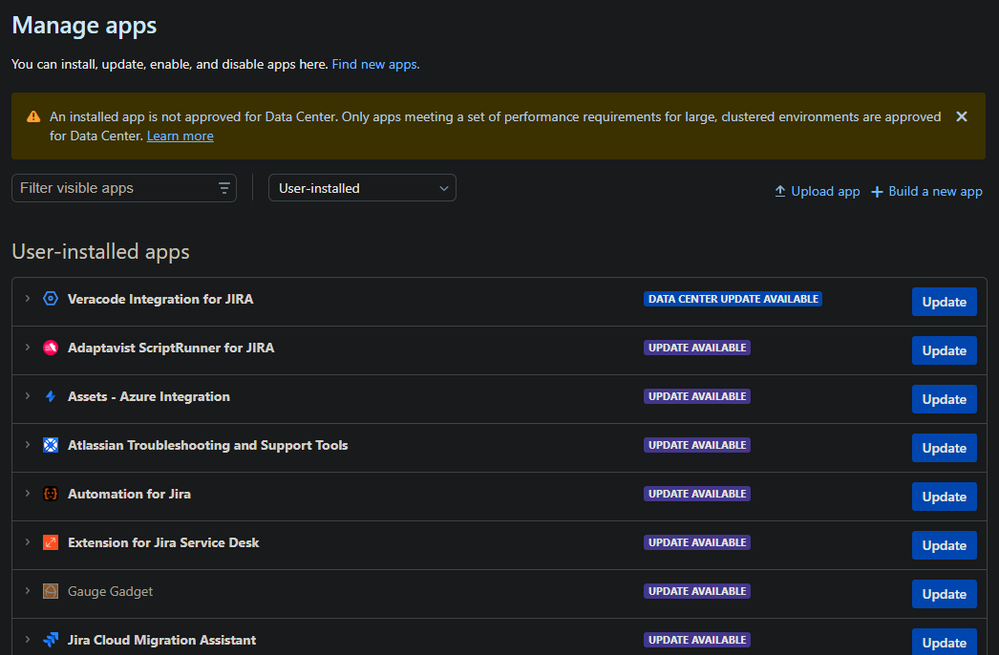This screenshot has width=999, height=655.
Task: Update Veracode Integration for JIRA
Action: [944, 302]
